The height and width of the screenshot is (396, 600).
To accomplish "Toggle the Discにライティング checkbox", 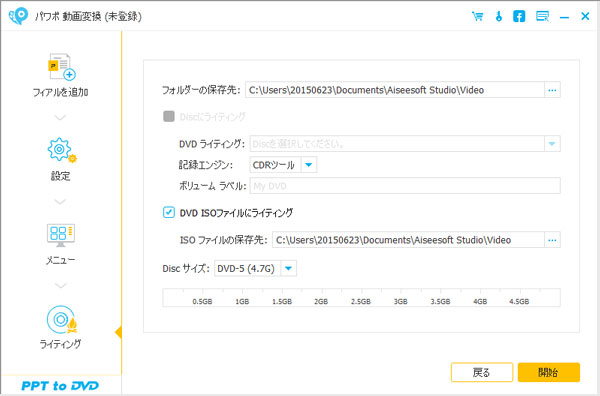I will (169, 116).
